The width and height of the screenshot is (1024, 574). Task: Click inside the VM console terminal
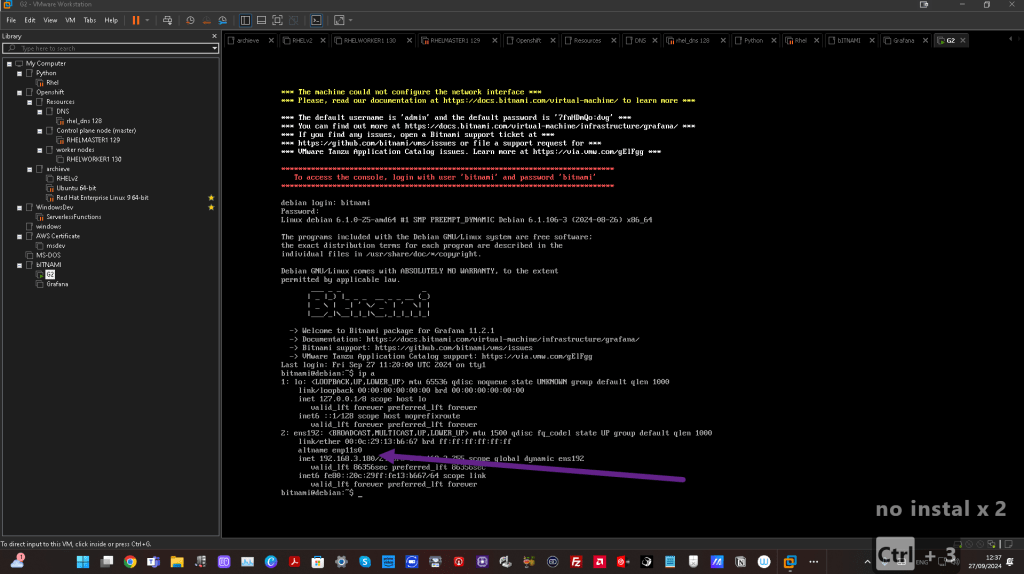[622, 293]
